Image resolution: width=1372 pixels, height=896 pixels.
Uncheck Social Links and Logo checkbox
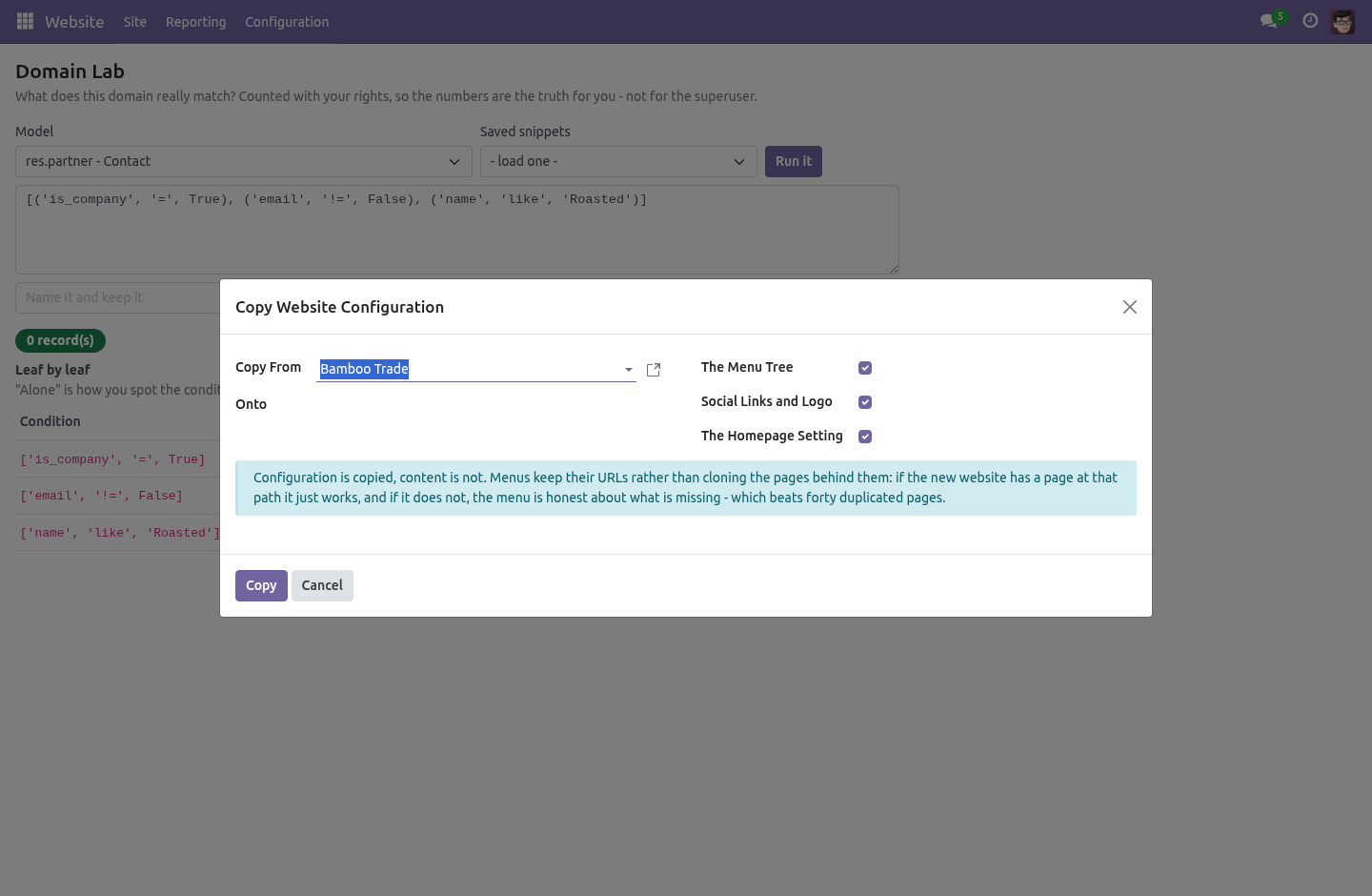tap(865, 402)
